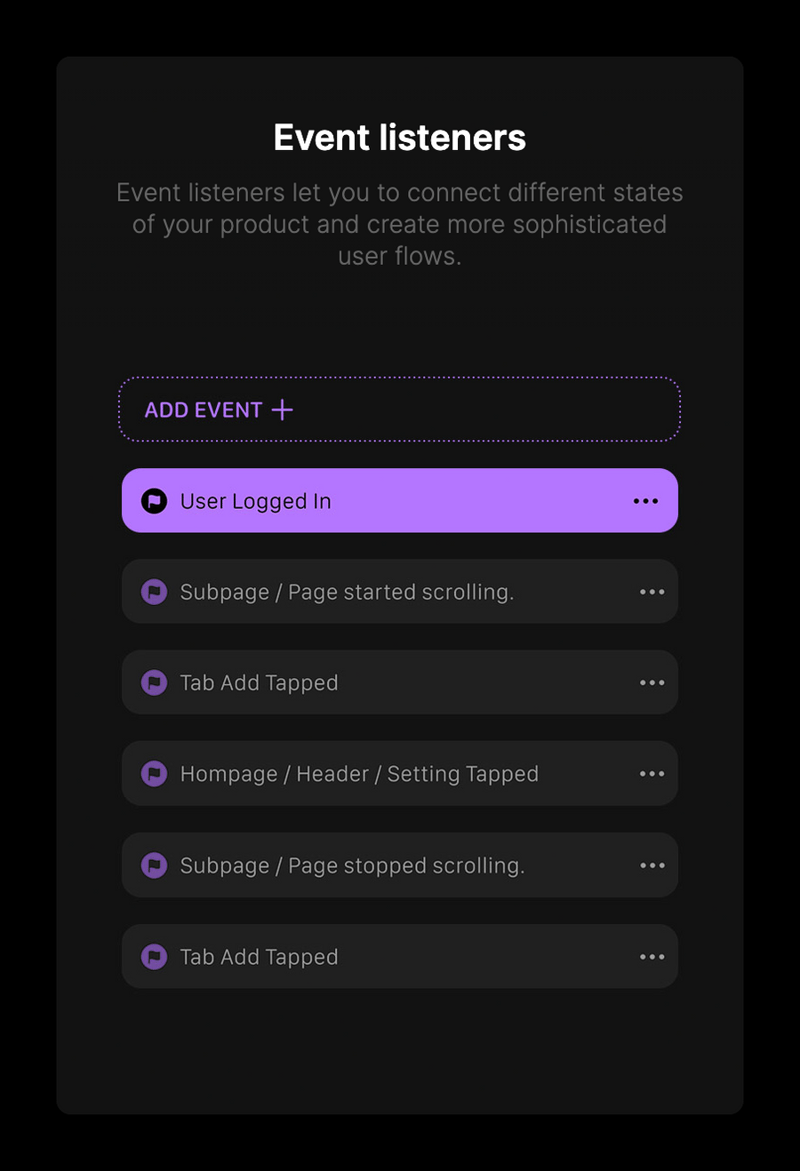Click the flag icon next to Tab Add Tapped
This screenshot has height=1171, width=800.
[x=154, y=682]
